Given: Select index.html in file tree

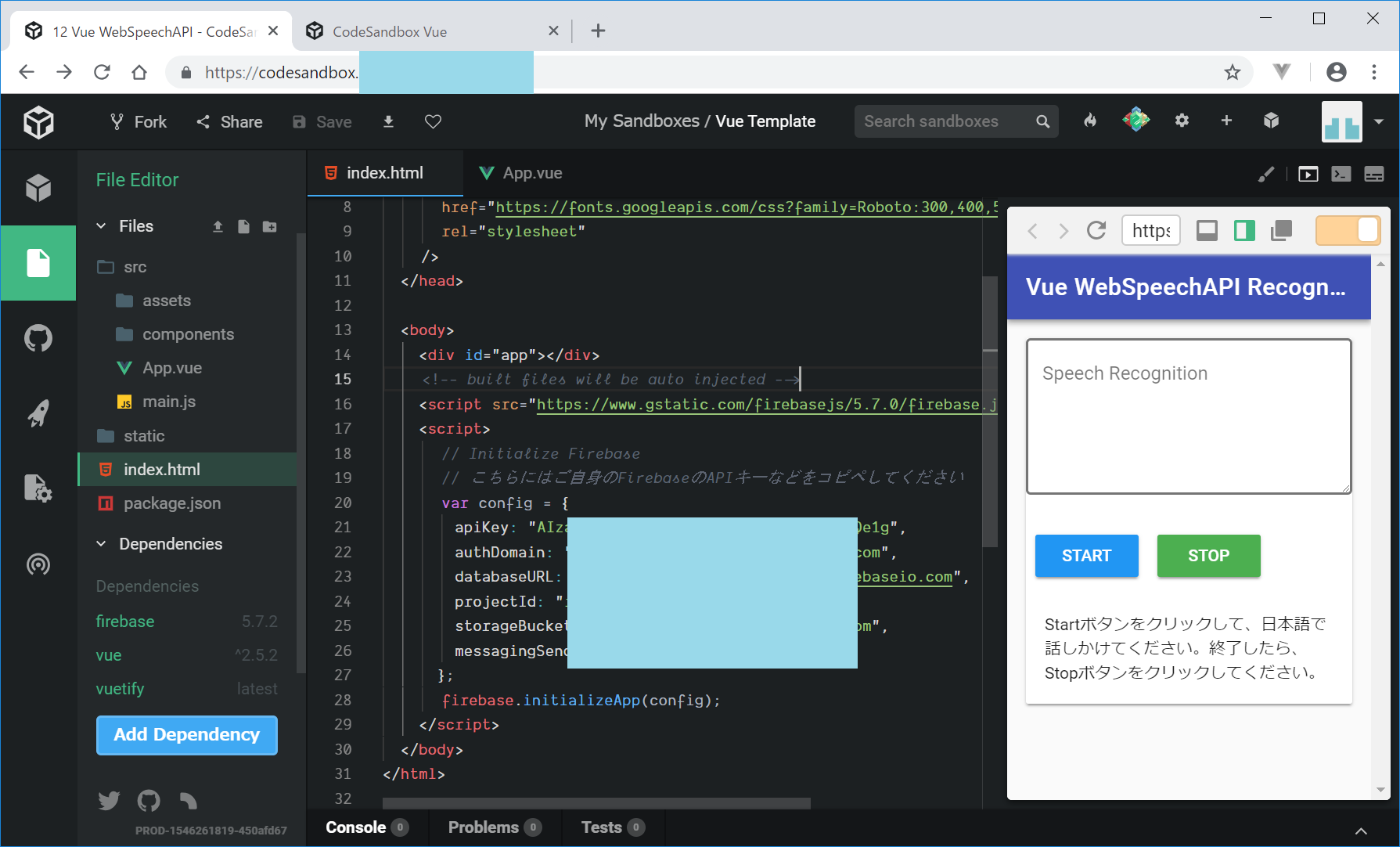Looking at the screenshot, I should [187, 470].
